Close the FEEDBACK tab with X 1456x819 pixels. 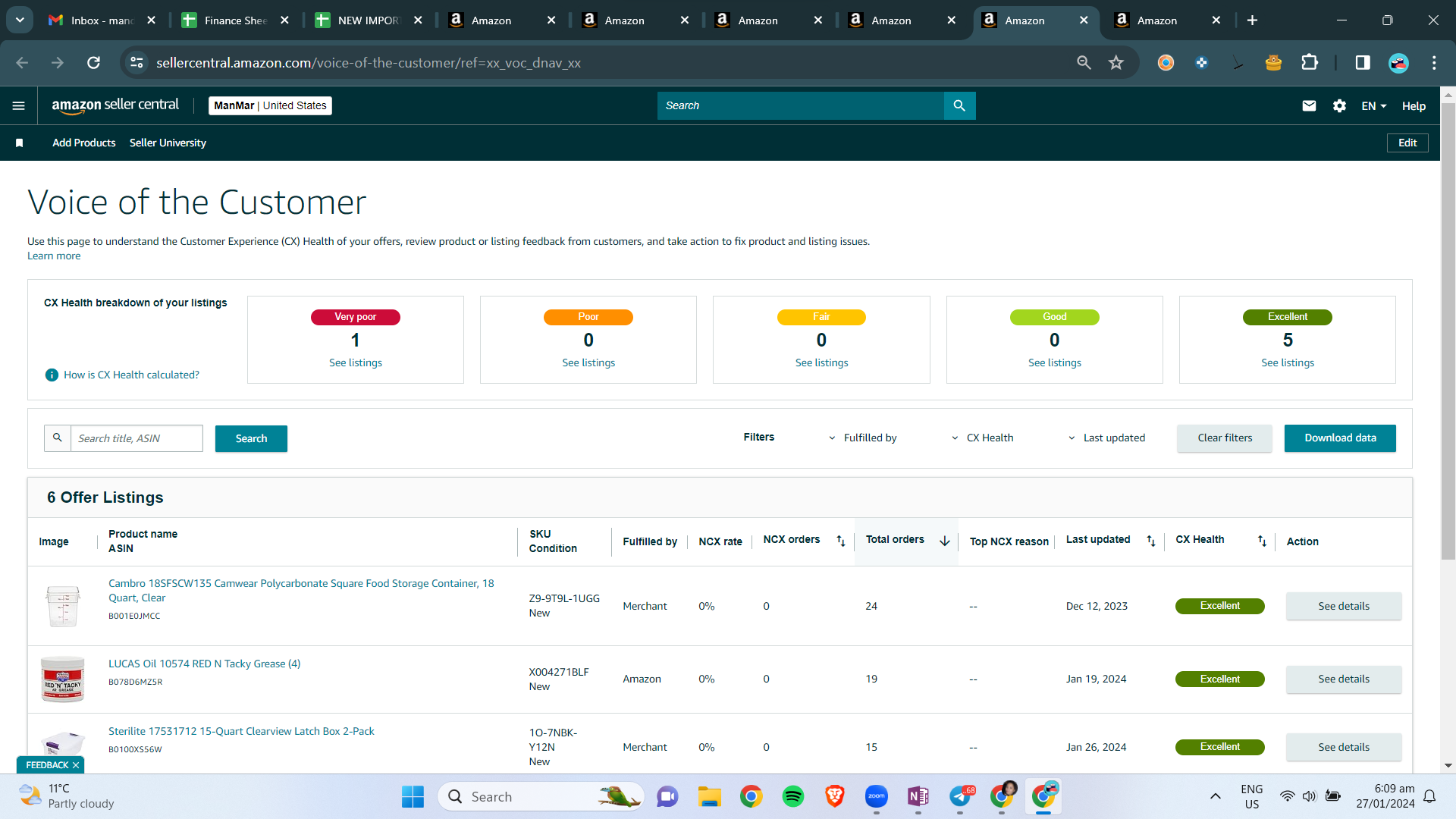[x=76, y=766]
